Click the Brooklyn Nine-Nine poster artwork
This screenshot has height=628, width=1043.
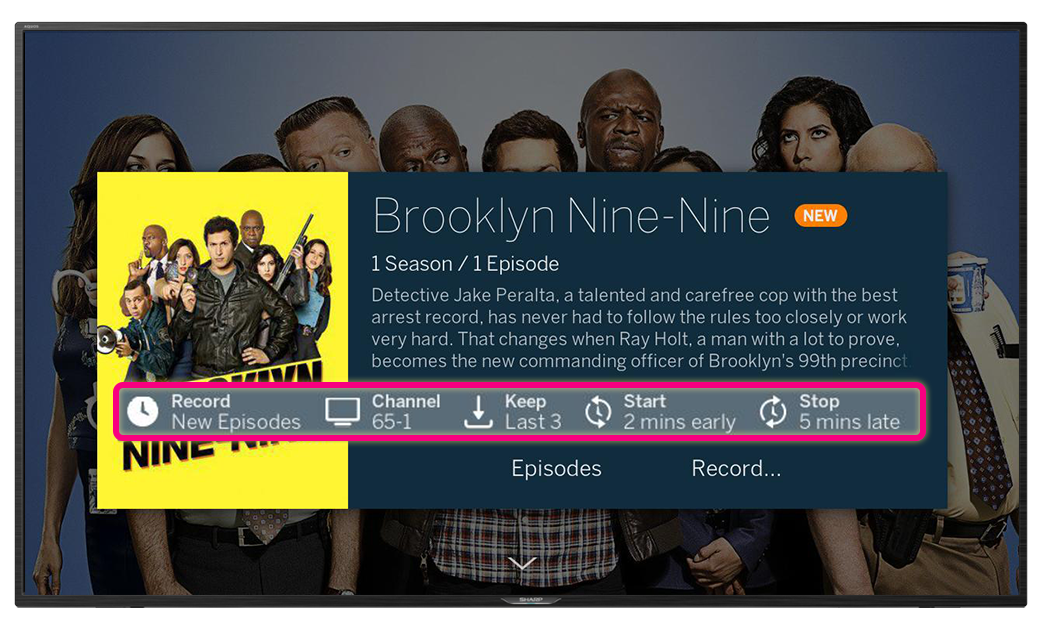[223, 341]
